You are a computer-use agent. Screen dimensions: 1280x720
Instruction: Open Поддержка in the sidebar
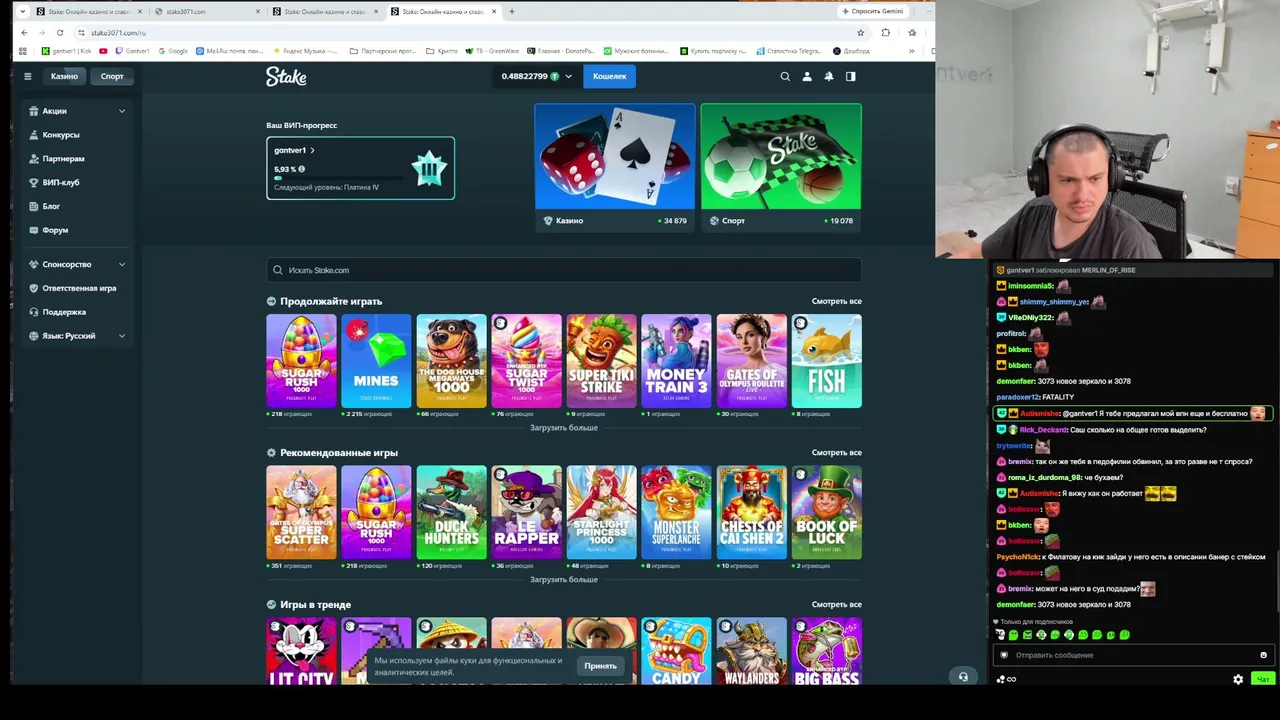(x=64, y=312)
